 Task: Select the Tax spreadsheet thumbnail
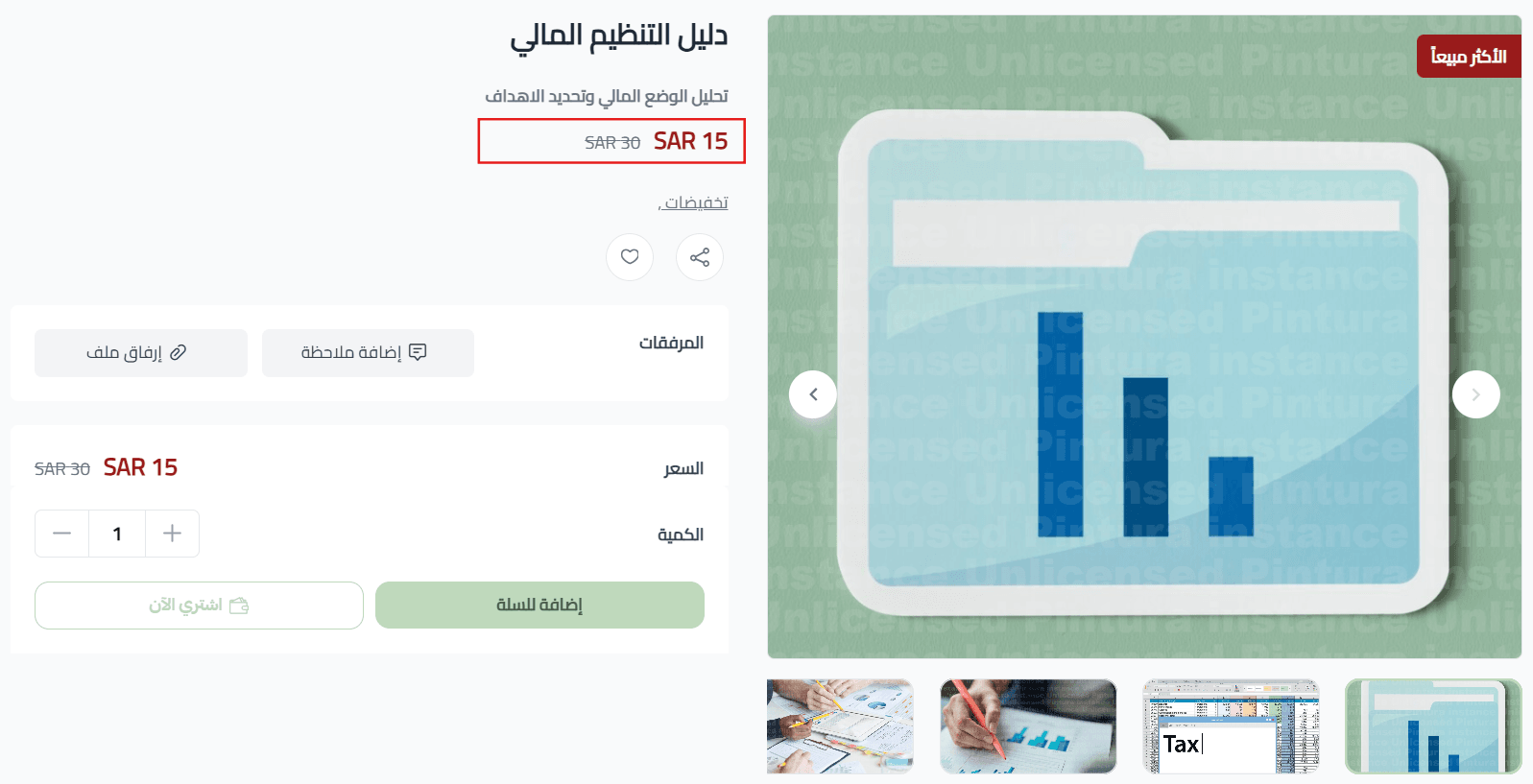click(1231, 725)
